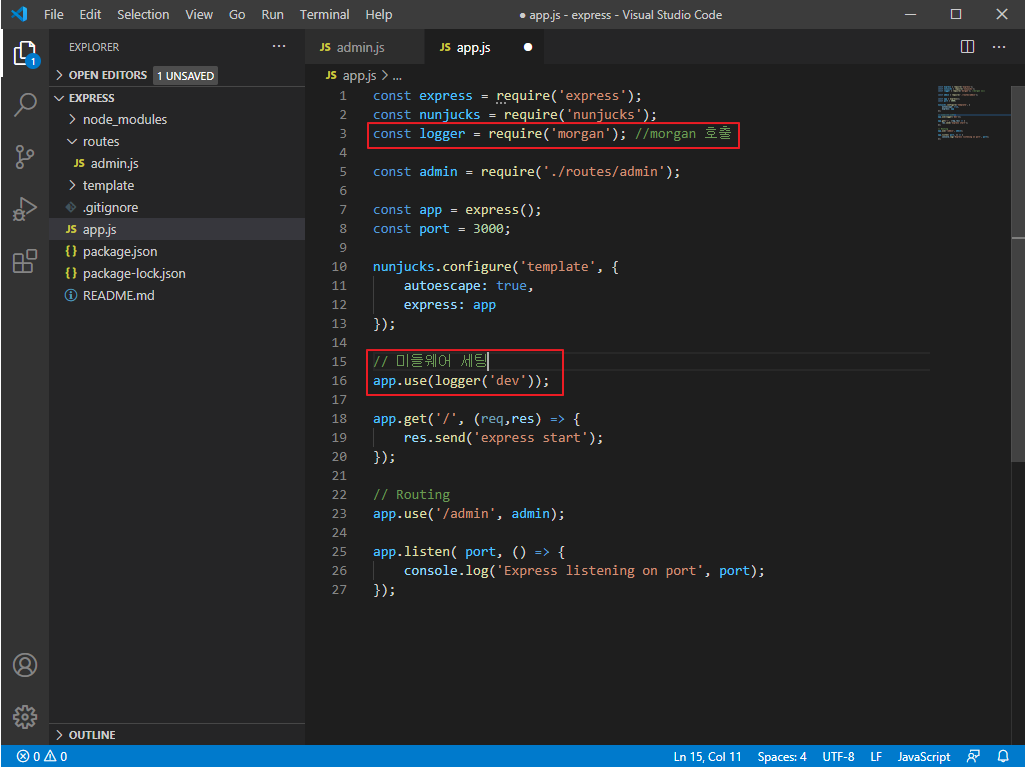Click the feedback icon in status bar
Screen dimensions: 1026x767
coord(973,757)
